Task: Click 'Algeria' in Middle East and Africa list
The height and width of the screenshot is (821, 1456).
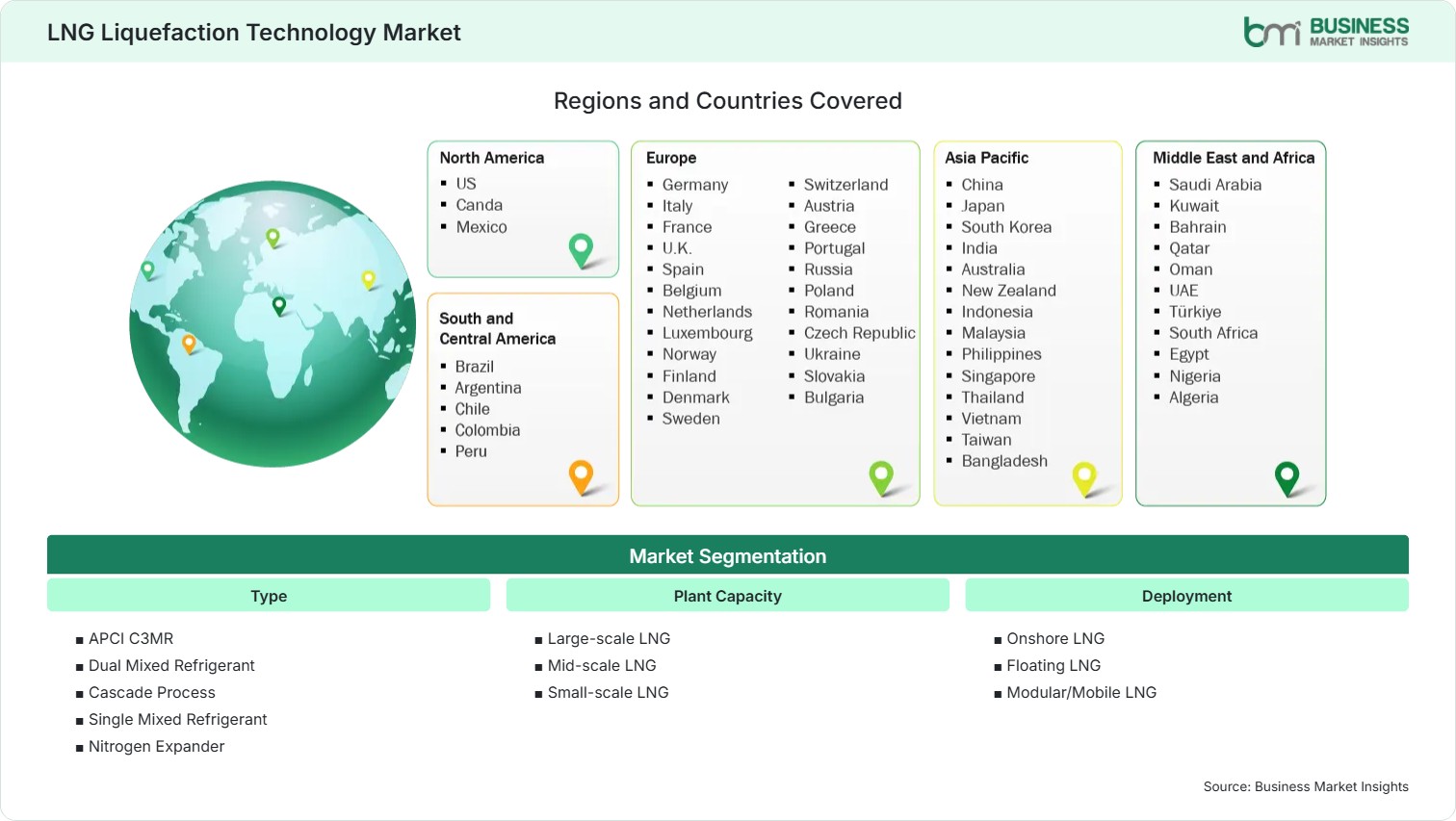Action: (1194, 398)
